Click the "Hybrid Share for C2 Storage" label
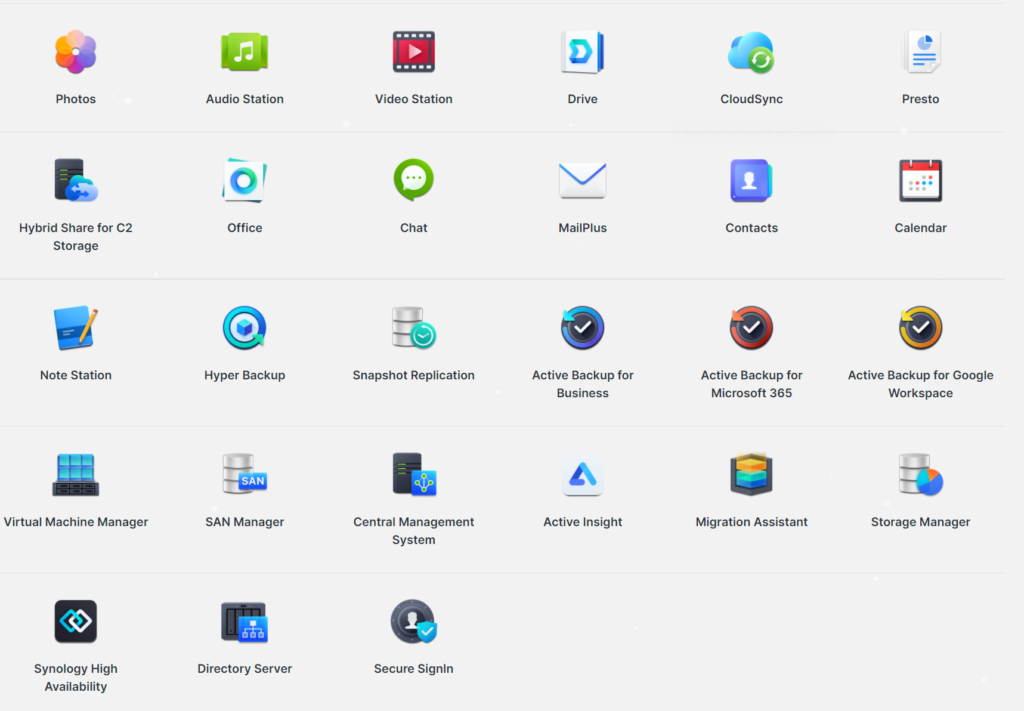 pyautogui.click(x=76, y=236)
